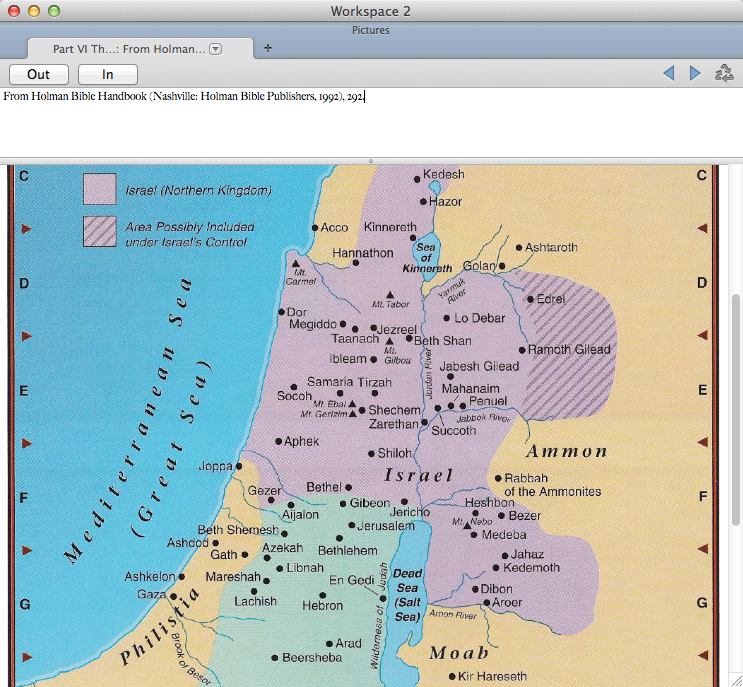Viewport: 743px width, 687px height.
Task: Click the Shiloh label on map
Action: 394,453
